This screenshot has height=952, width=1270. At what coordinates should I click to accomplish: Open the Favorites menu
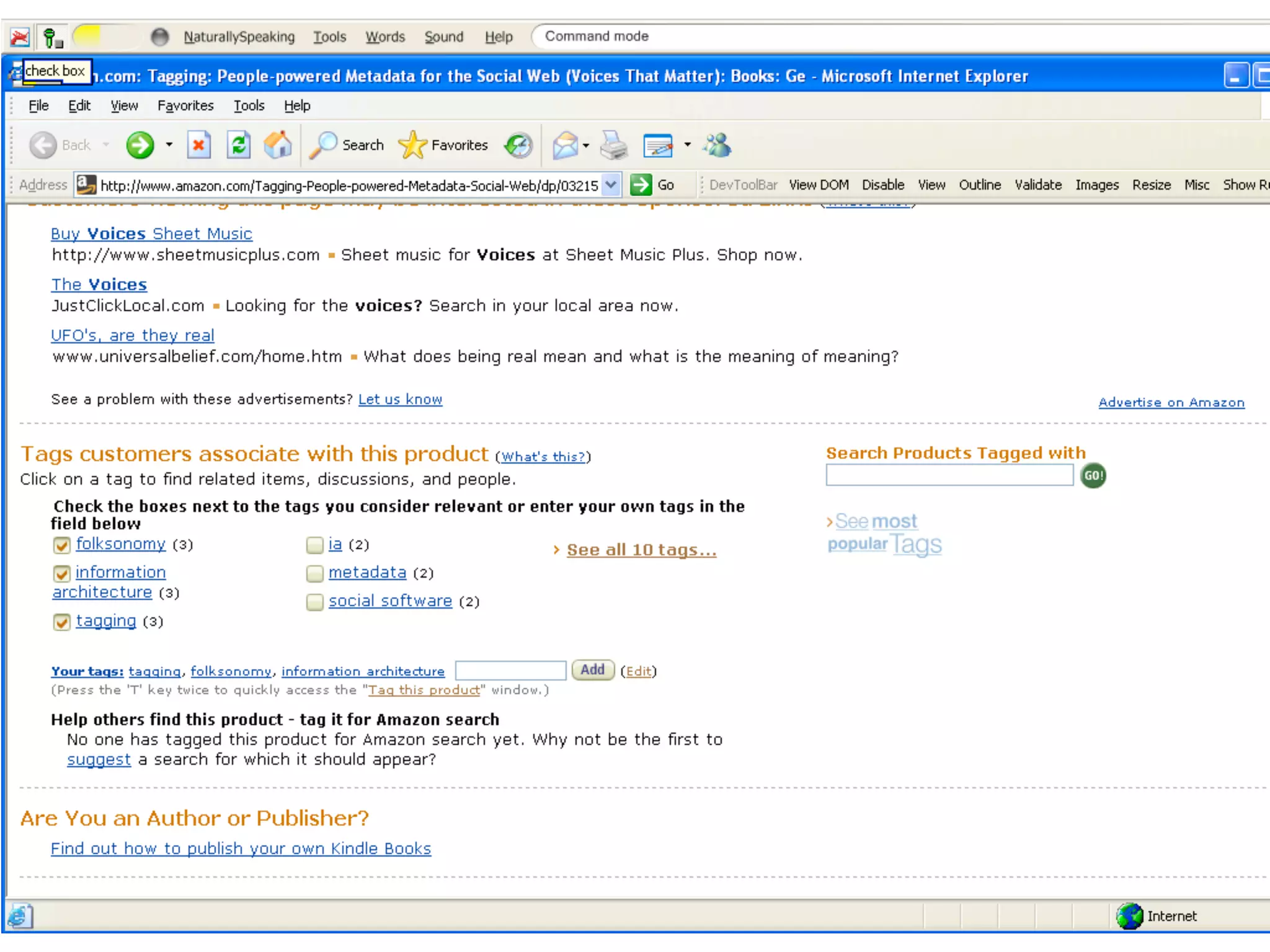185,106
